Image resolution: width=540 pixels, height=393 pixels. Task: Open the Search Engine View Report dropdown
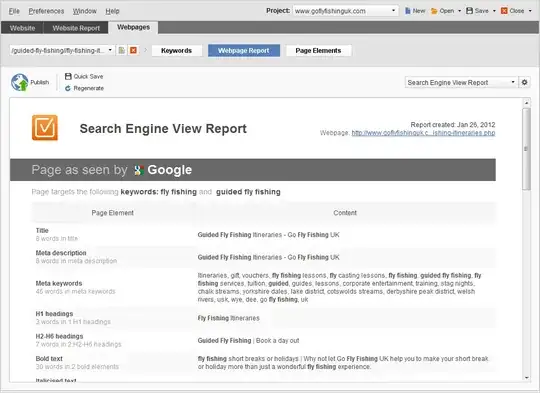coord(461,82)
